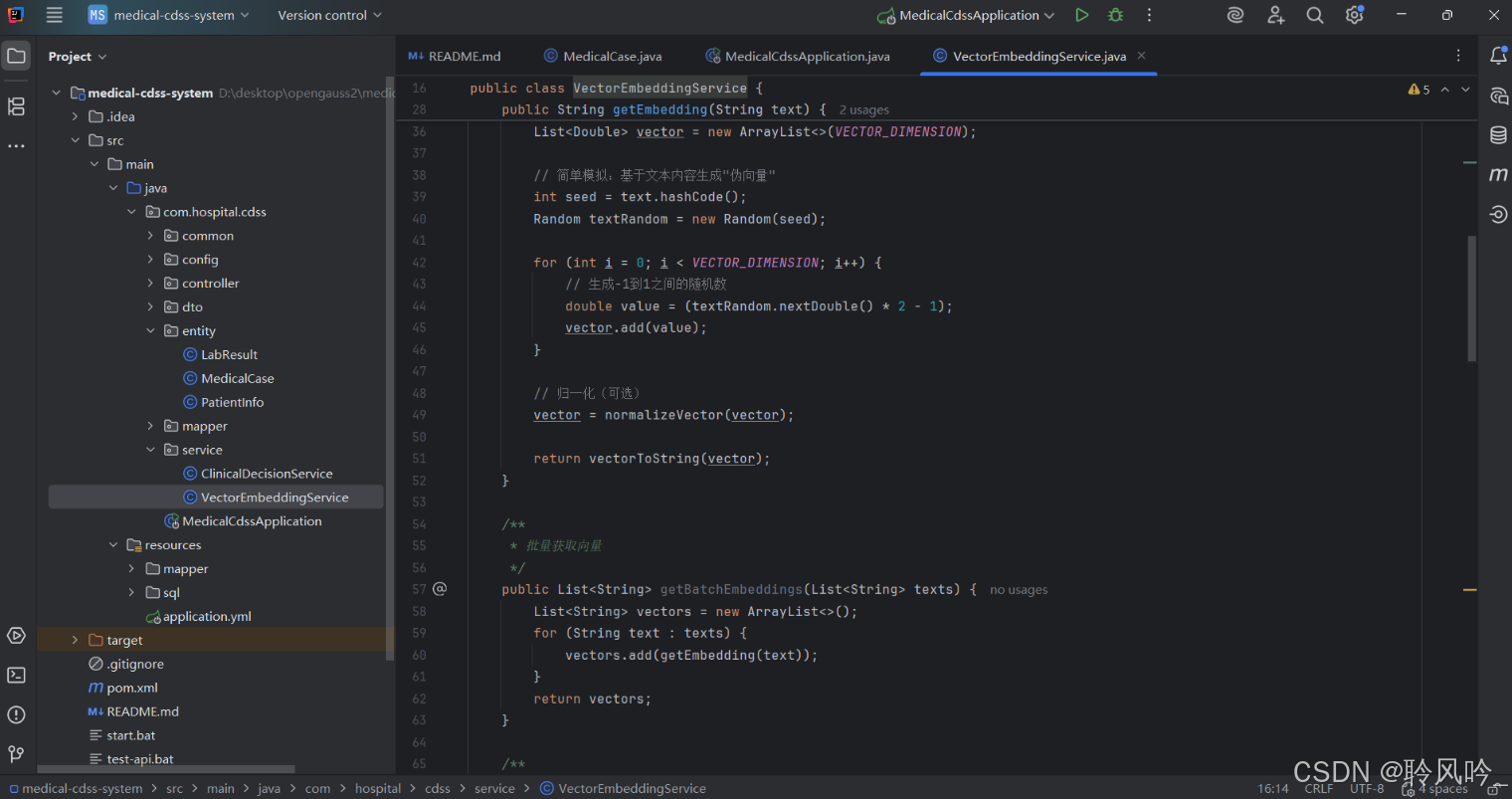Screen dimensions: 1512x799
Task: Click the Search Everywhere magnifier
Action: point(1315,15)
